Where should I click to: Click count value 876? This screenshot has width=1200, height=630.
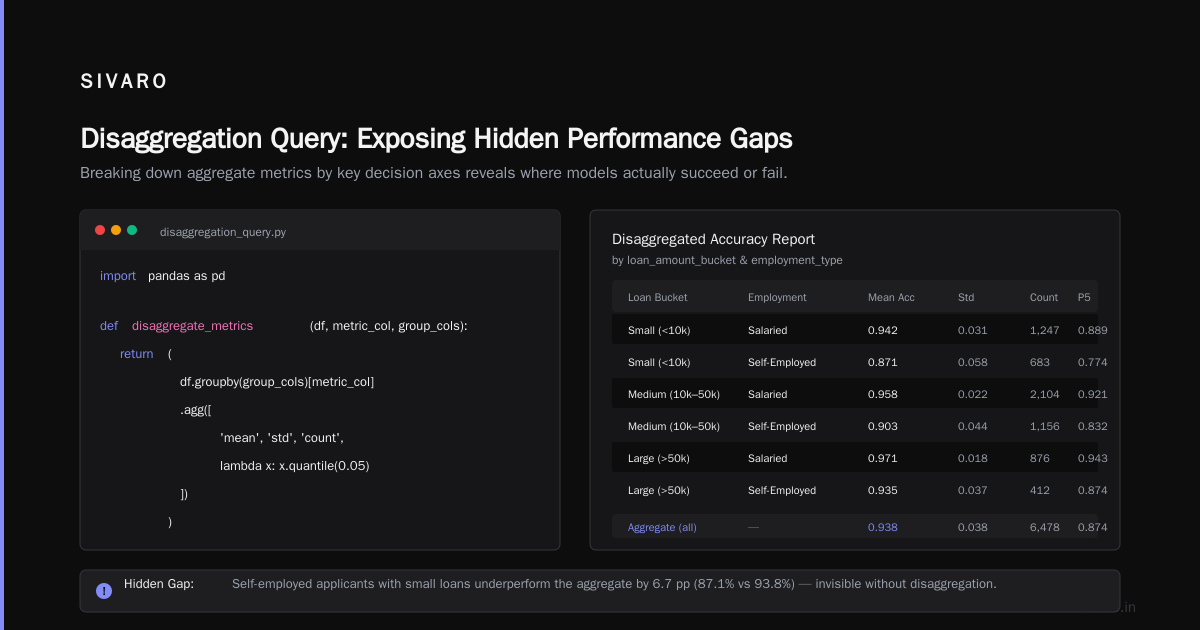pos(1040,458)
